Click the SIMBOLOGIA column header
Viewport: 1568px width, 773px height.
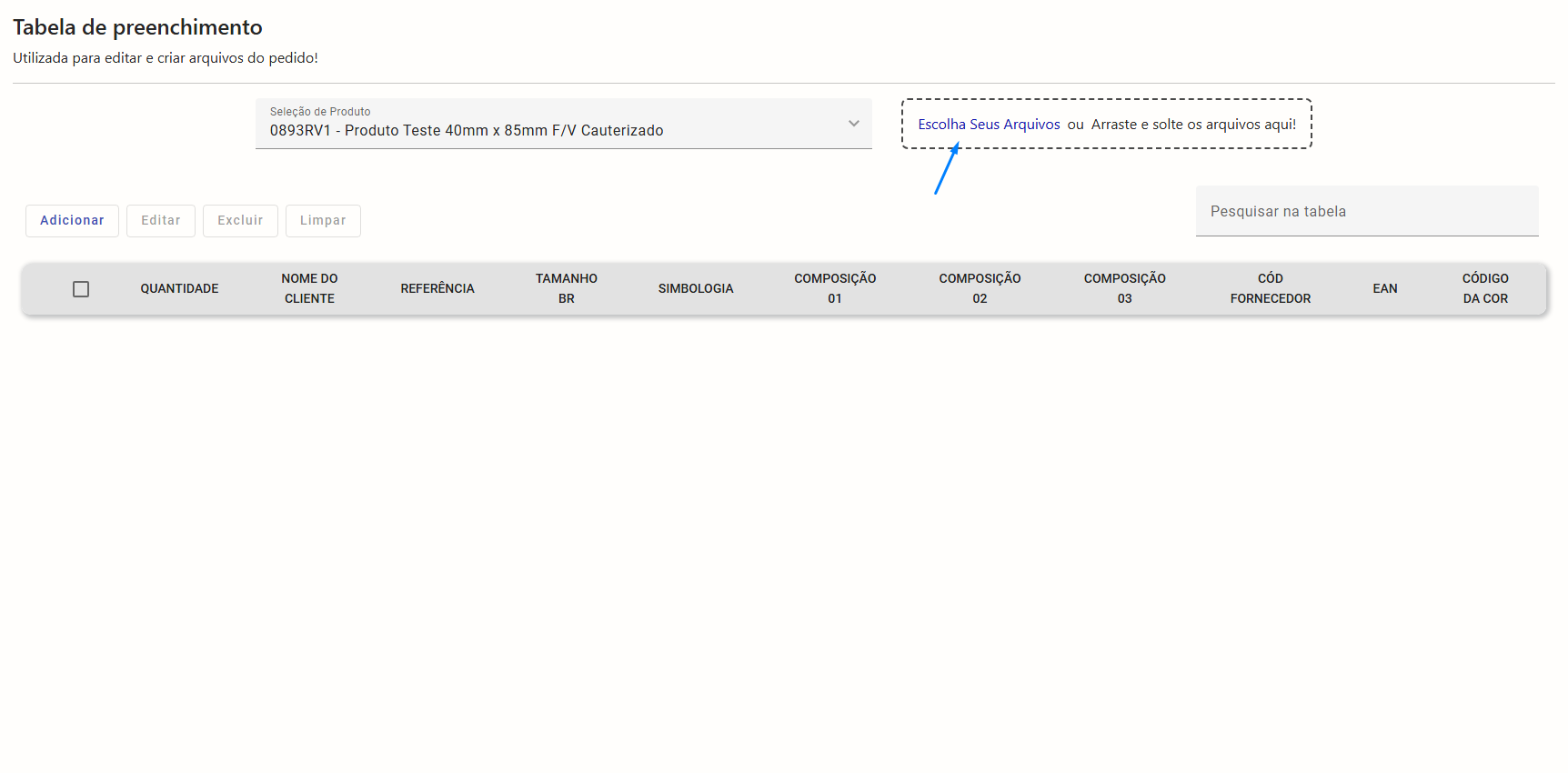point(696,289)
